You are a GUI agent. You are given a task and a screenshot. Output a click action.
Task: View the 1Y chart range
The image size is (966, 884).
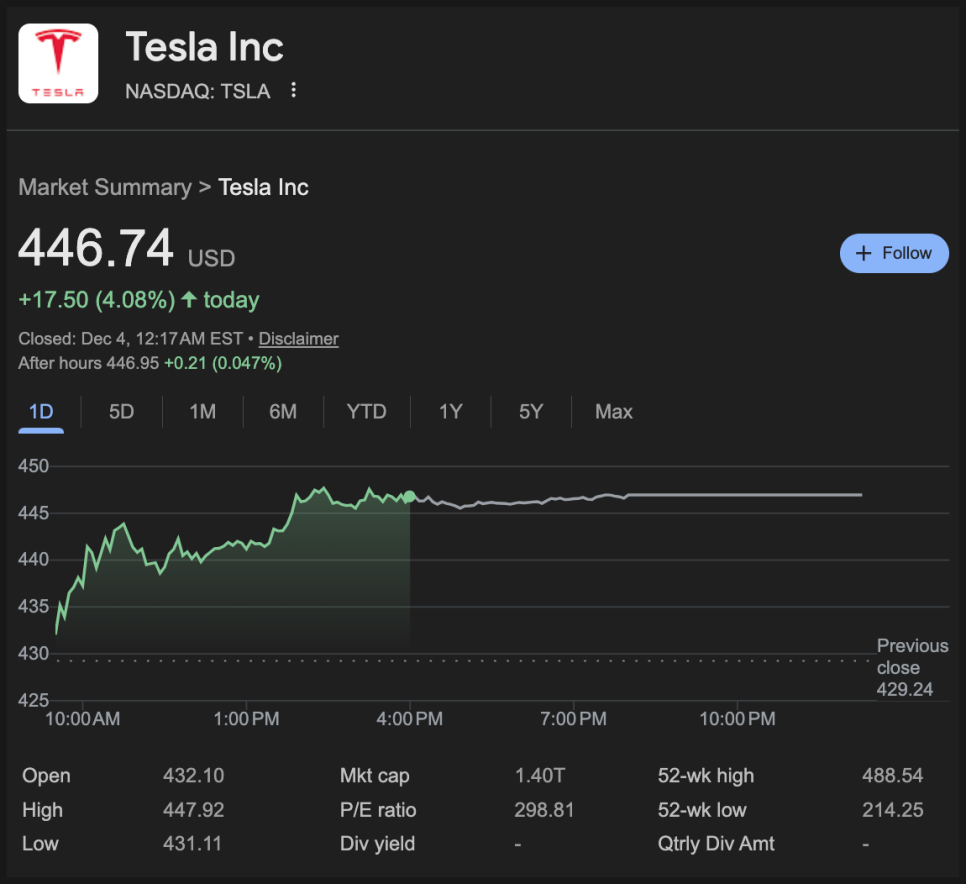(x=451, y=412)
